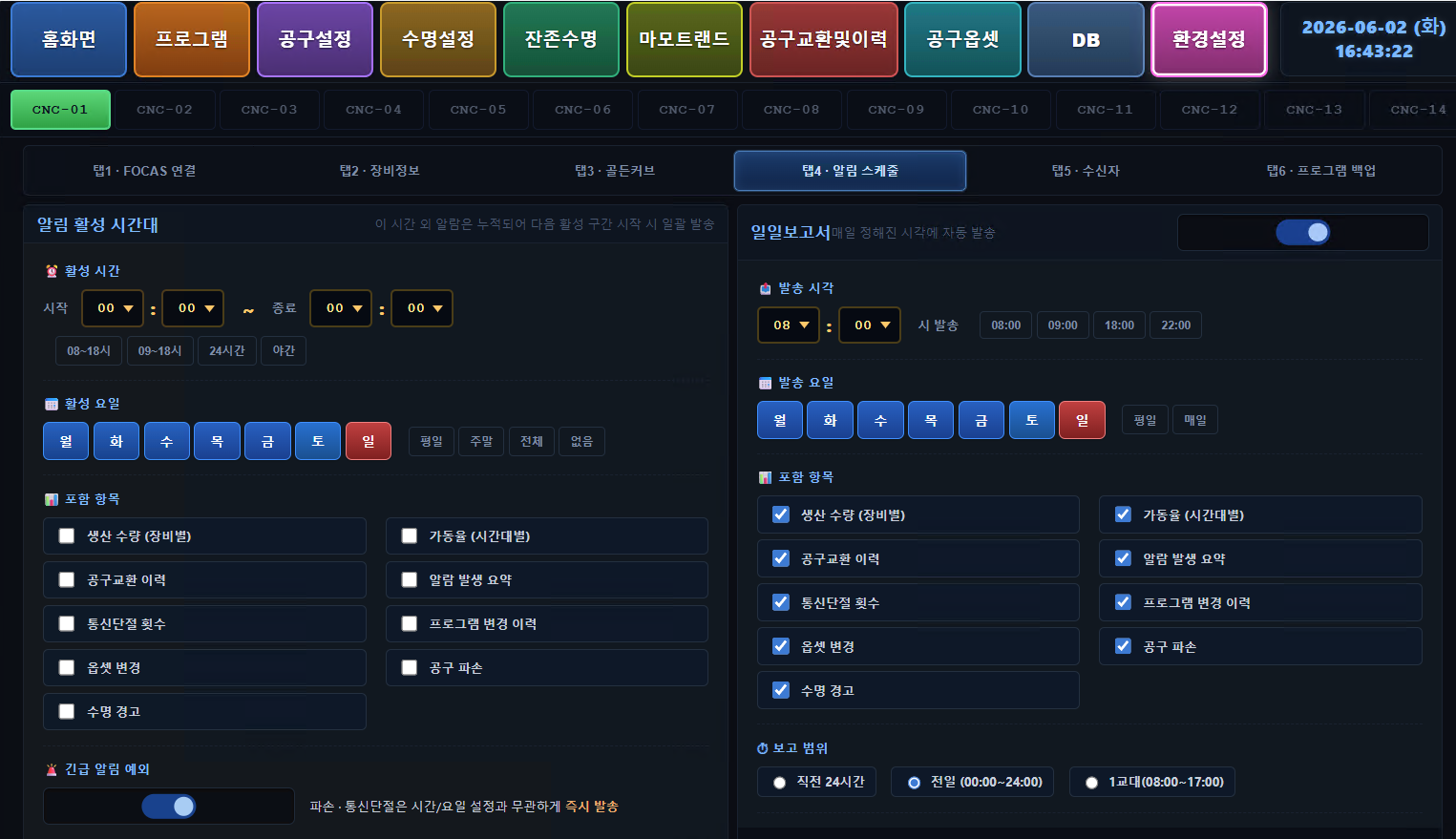
Task: Choose the 없음 active day preset
Action: (x=581, y=441)
